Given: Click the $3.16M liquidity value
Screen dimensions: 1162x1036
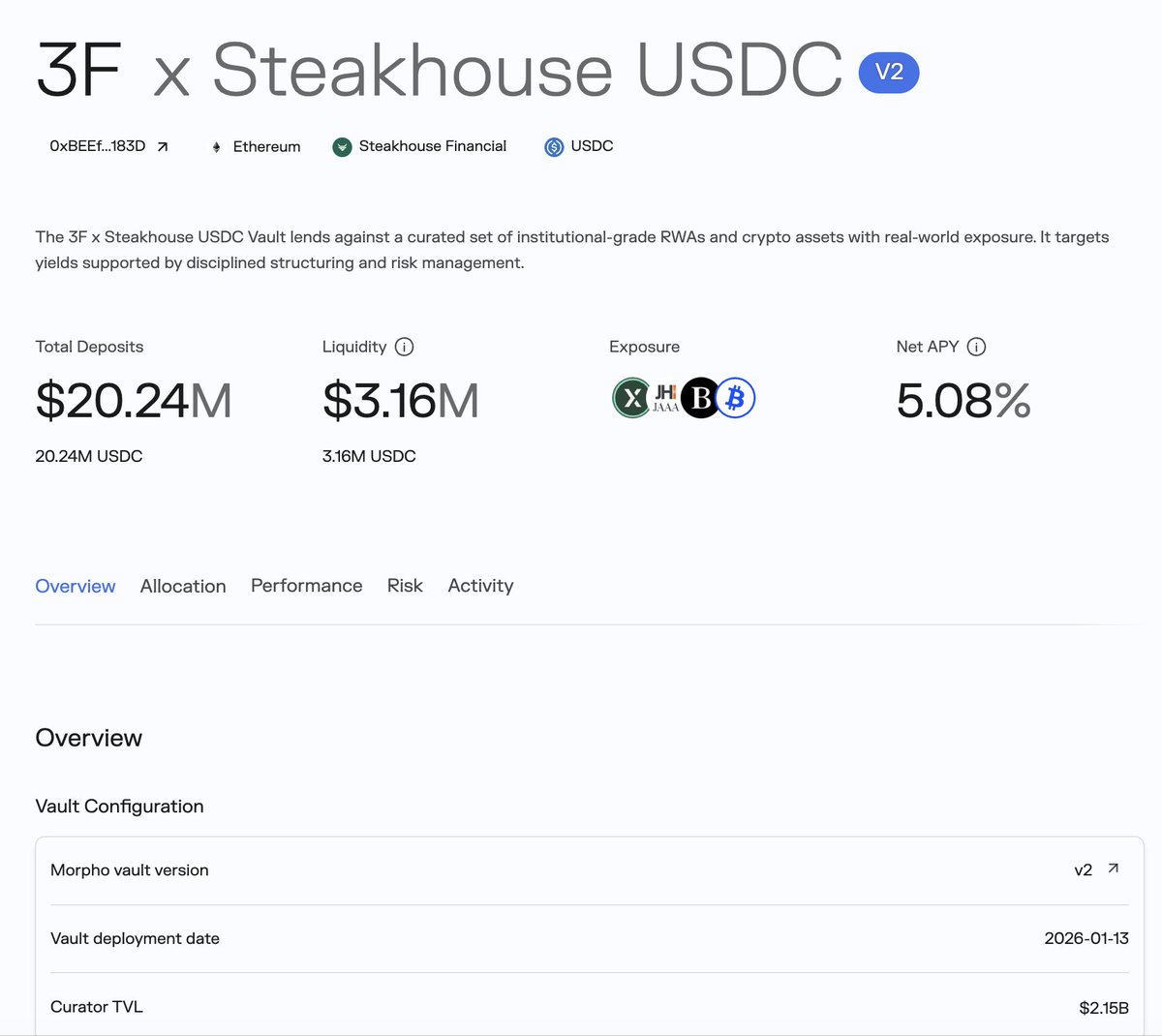Looking at the screenshot, I should click(x=401, y=401).
